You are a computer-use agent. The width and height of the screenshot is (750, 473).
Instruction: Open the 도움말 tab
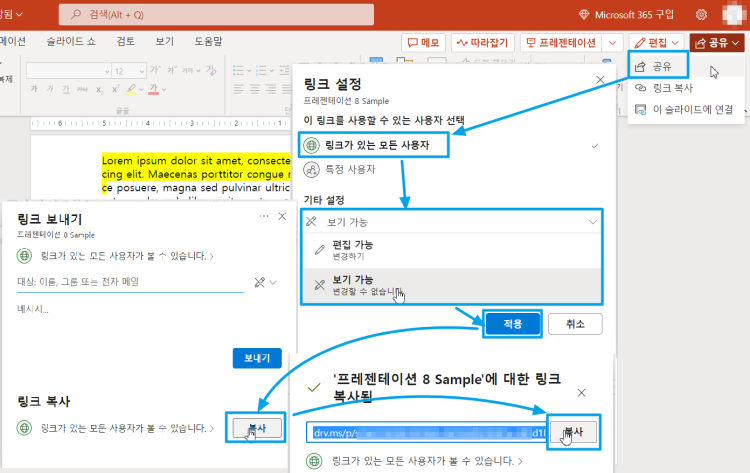click(x=208, y=42)
